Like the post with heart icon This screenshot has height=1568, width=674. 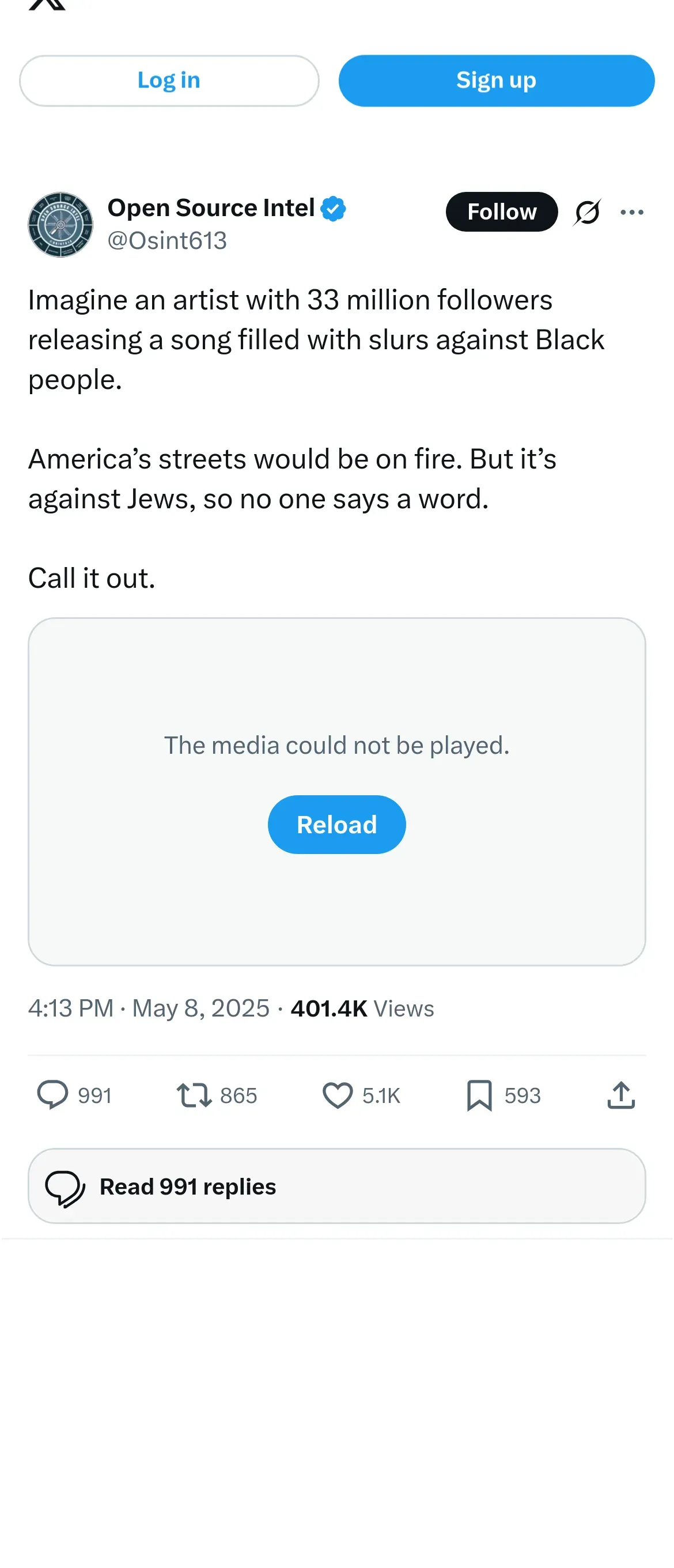(x=337, y=1095)
